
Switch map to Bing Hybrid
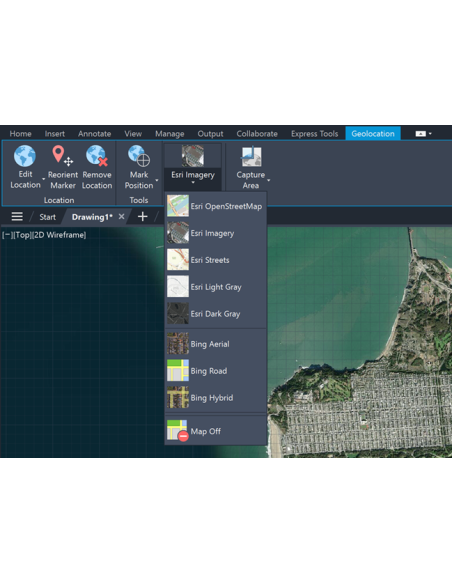pyautogui.click(x=216, y=398)
